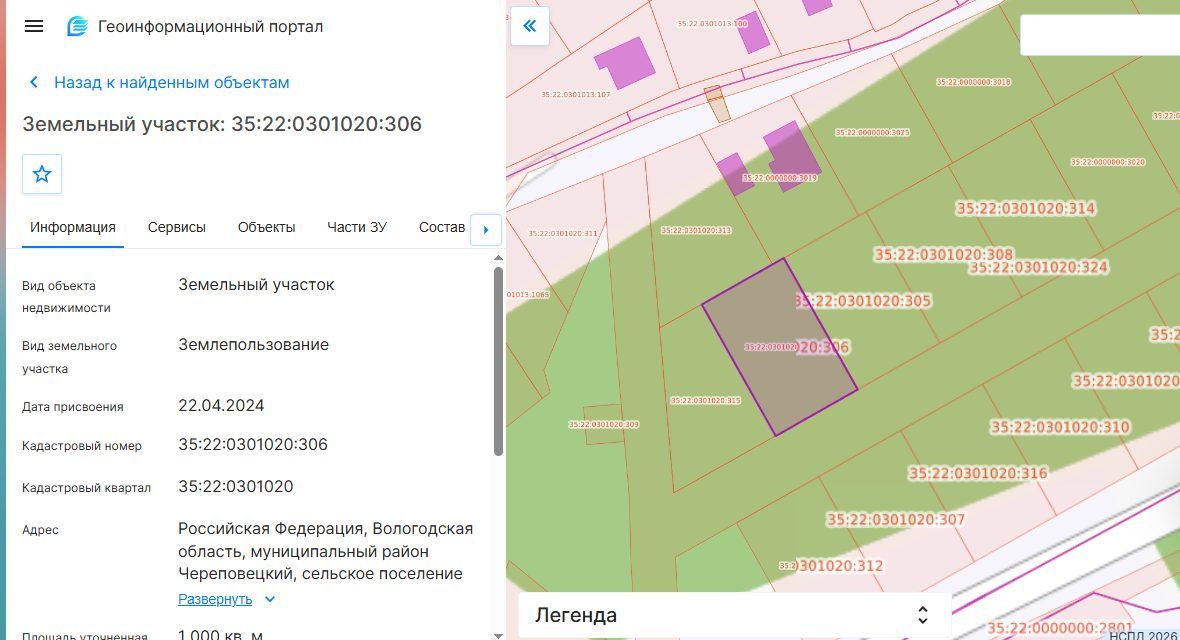This screenshot has width=1180, height=640.
Task: Select the Информация tab
Action: 73,227
